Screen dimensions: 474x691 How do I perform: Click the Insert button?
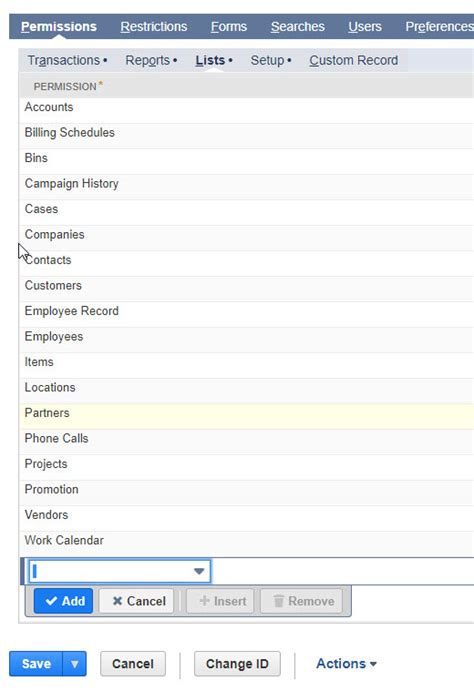tap(221, 601)
